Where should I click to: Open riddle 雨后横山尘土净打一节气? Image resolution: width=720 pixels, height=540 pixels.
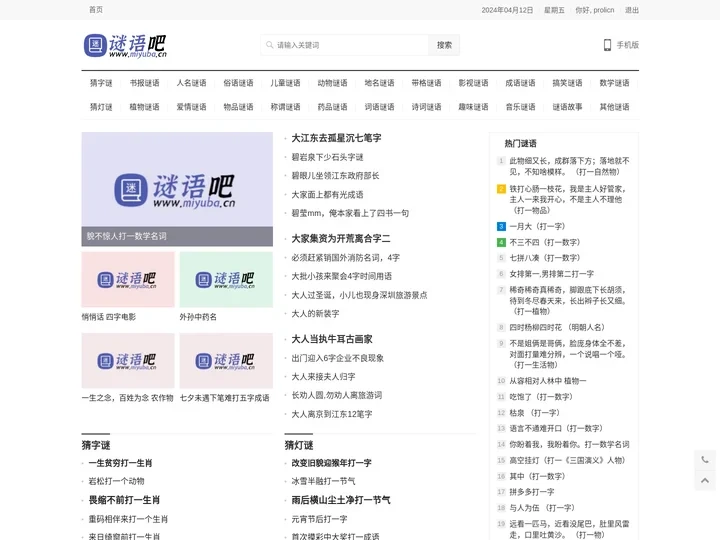click(341, 500)
